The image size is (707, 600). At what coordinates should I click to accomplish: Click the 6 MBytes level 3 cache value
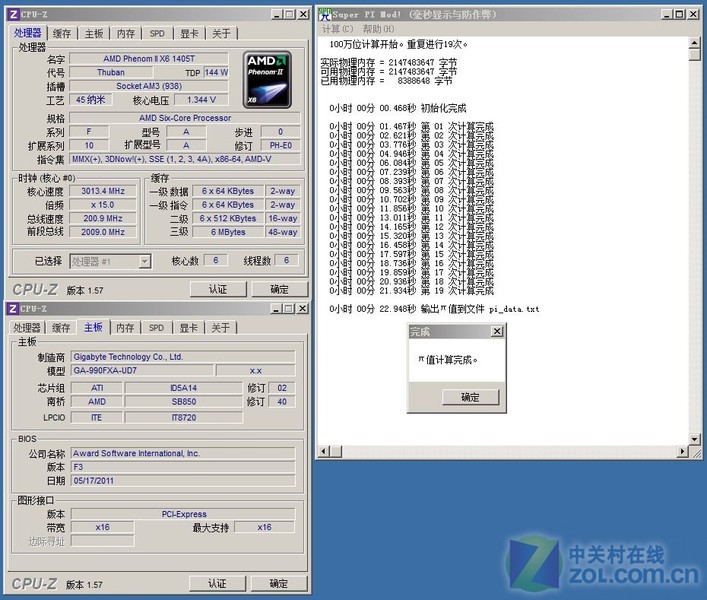coord(228,232)
